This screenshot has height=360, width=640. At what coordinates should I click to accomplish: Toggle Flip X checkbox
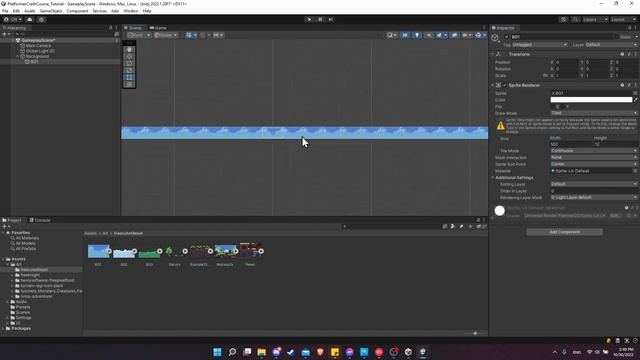tap(553, 107)
